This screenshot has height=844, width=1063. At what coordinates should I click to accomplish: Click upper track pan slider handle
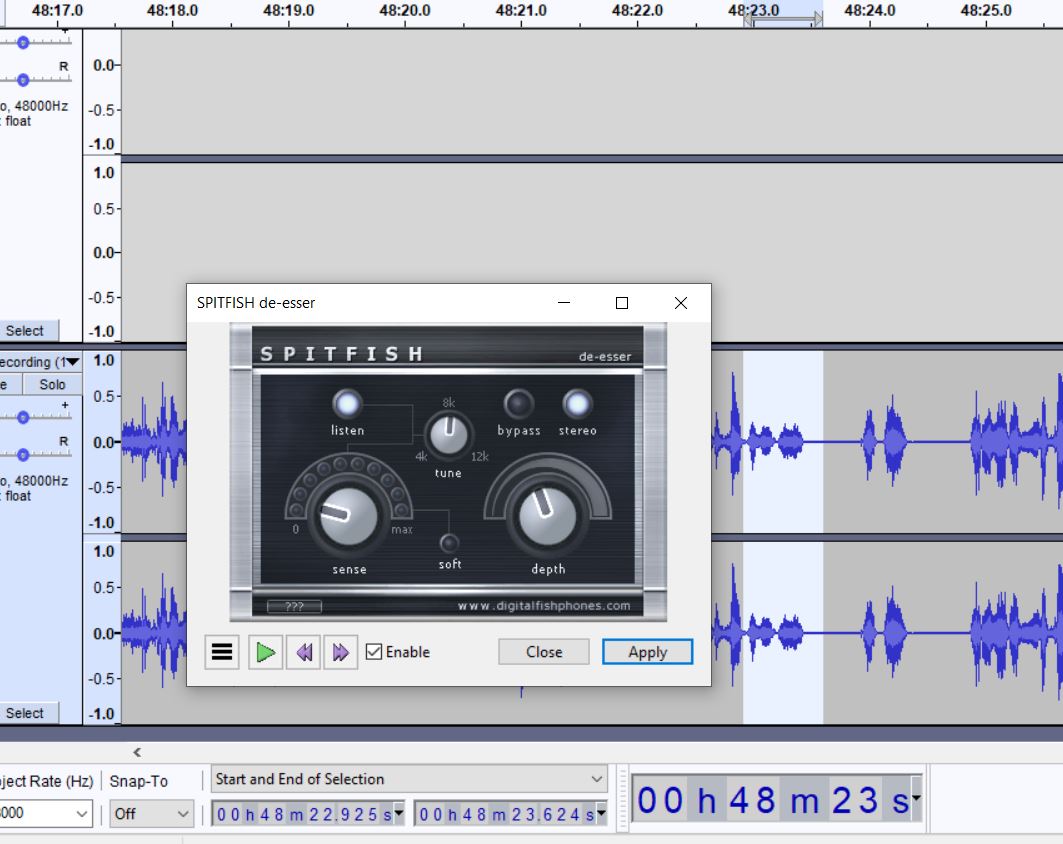23,80
